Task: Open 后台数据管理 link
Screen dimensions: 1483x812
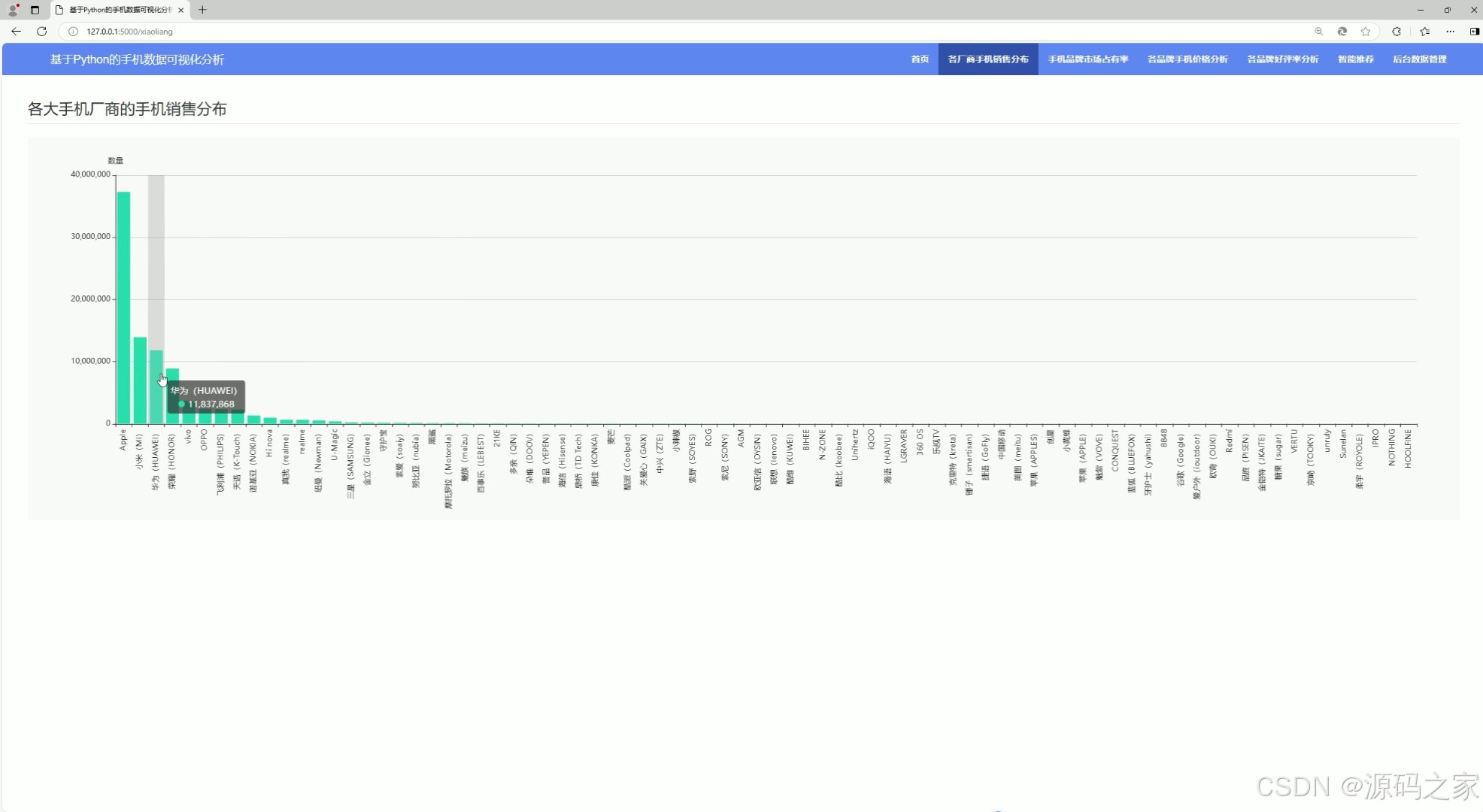Action: 1419,59
